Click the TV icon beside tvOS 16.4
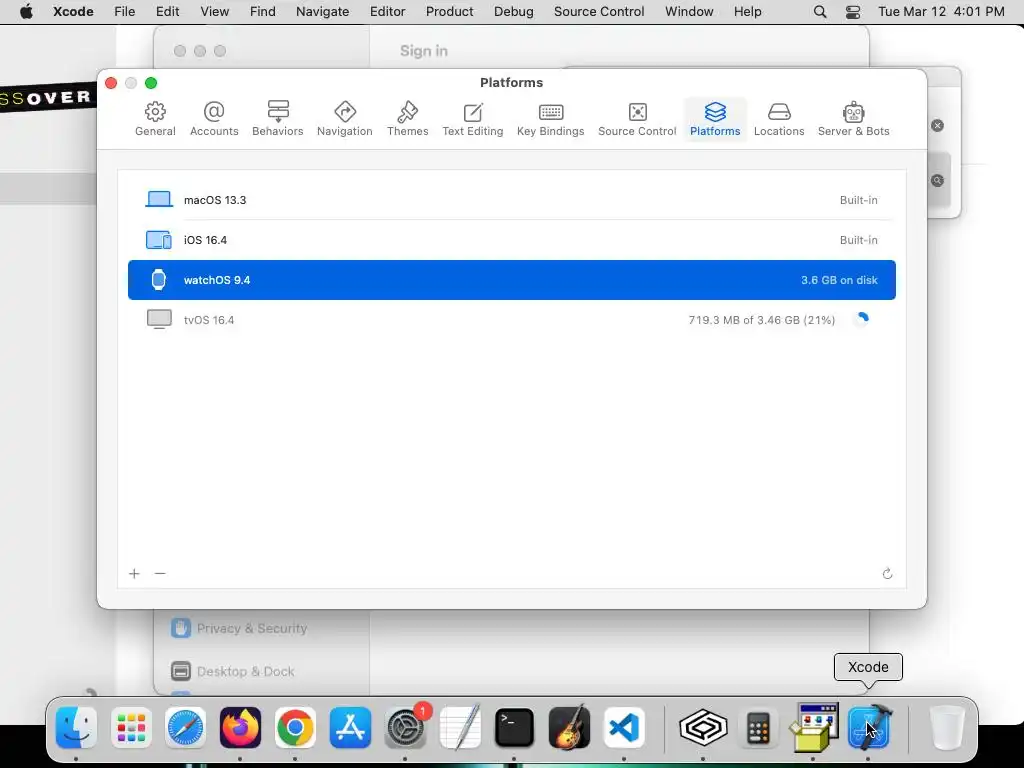Screen dimensions: 1024x768 [x=159, y=319]
